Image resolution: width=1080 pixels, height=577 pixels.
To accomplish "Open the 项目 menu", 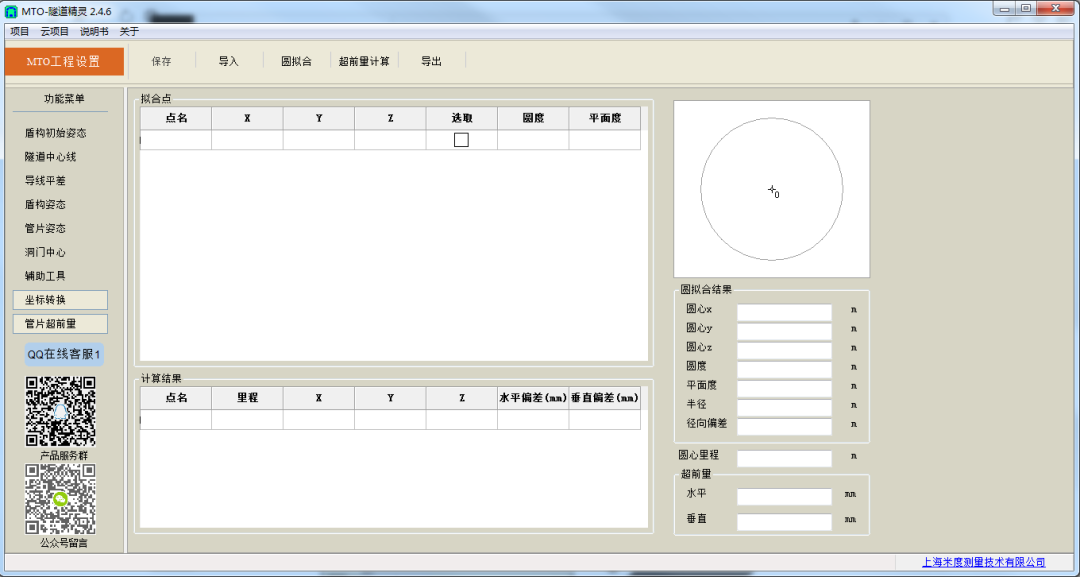I will [x=20, y=31].
